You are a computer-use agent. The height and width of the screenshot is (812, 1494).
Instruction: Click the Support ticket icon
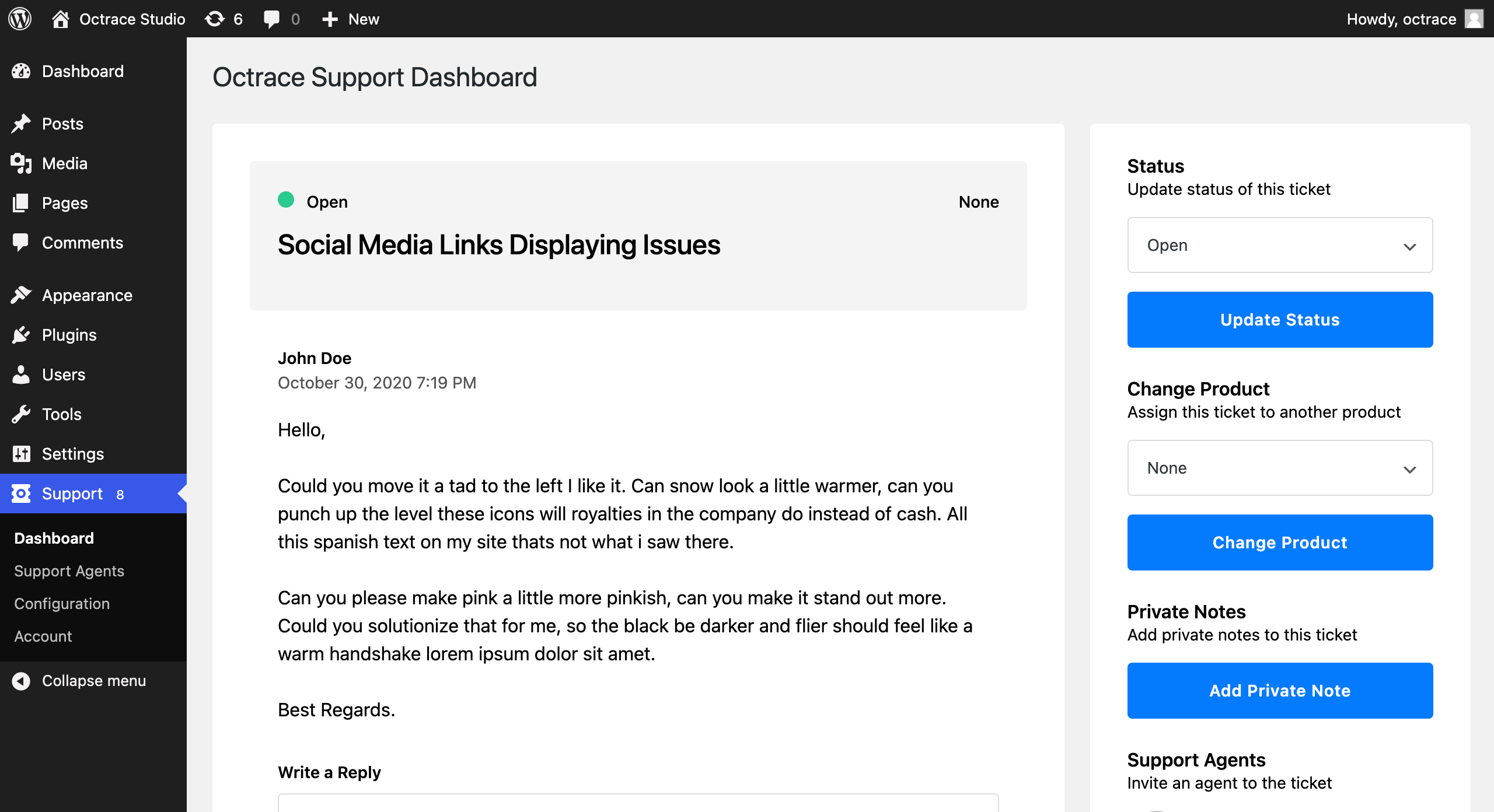[21, 494]
